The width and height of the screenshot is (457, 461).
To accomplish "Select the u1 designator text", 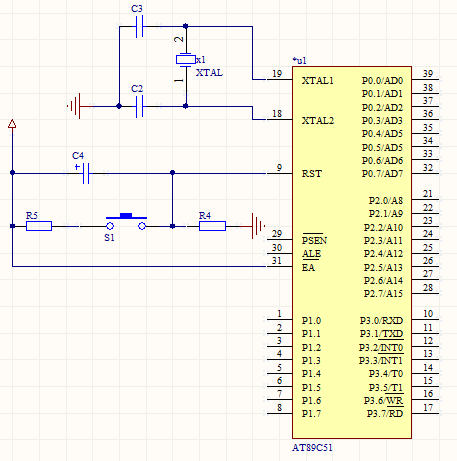I will tap(299, 60).
